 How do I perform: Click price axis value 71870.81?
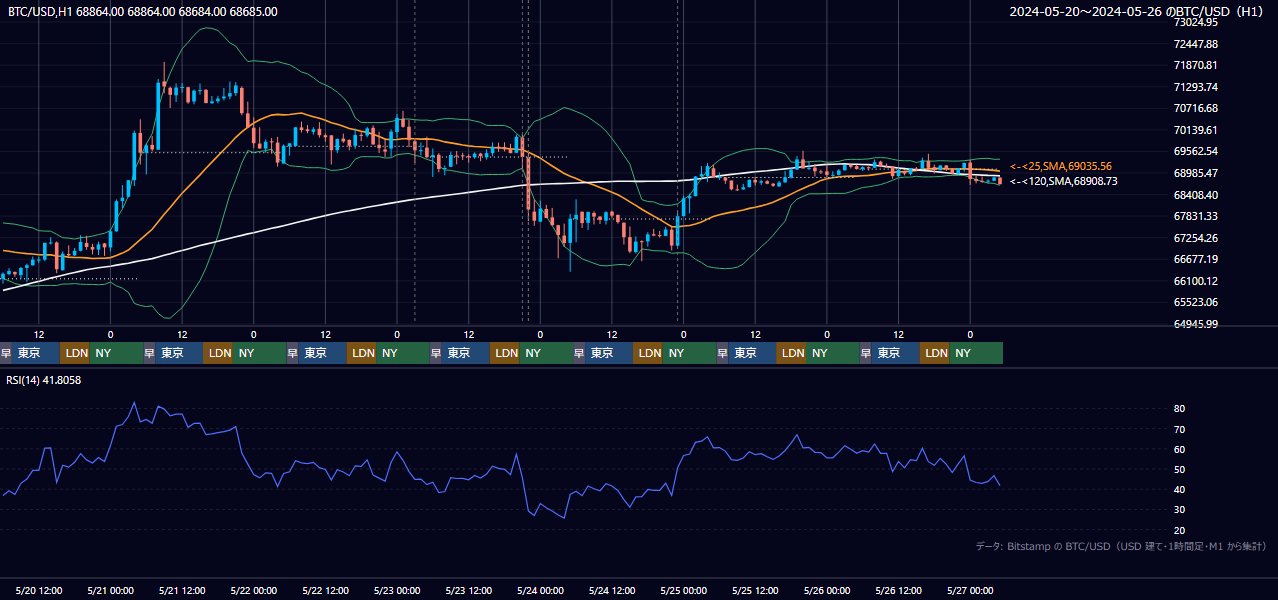point(1195,65)
